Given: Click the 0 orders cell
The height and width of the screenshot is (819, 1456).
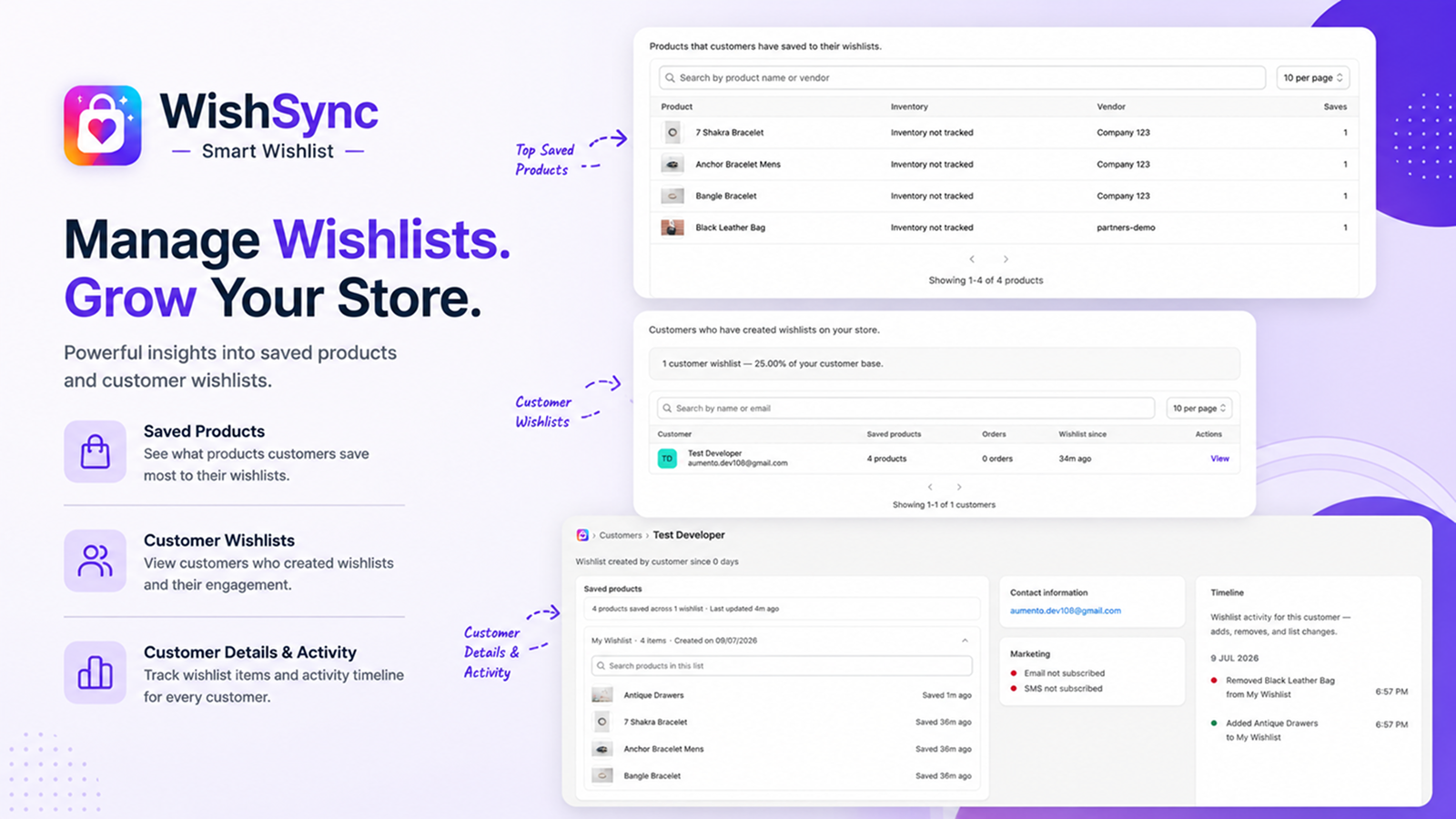Looking at the screenshot, I should (x=997, y=459).
